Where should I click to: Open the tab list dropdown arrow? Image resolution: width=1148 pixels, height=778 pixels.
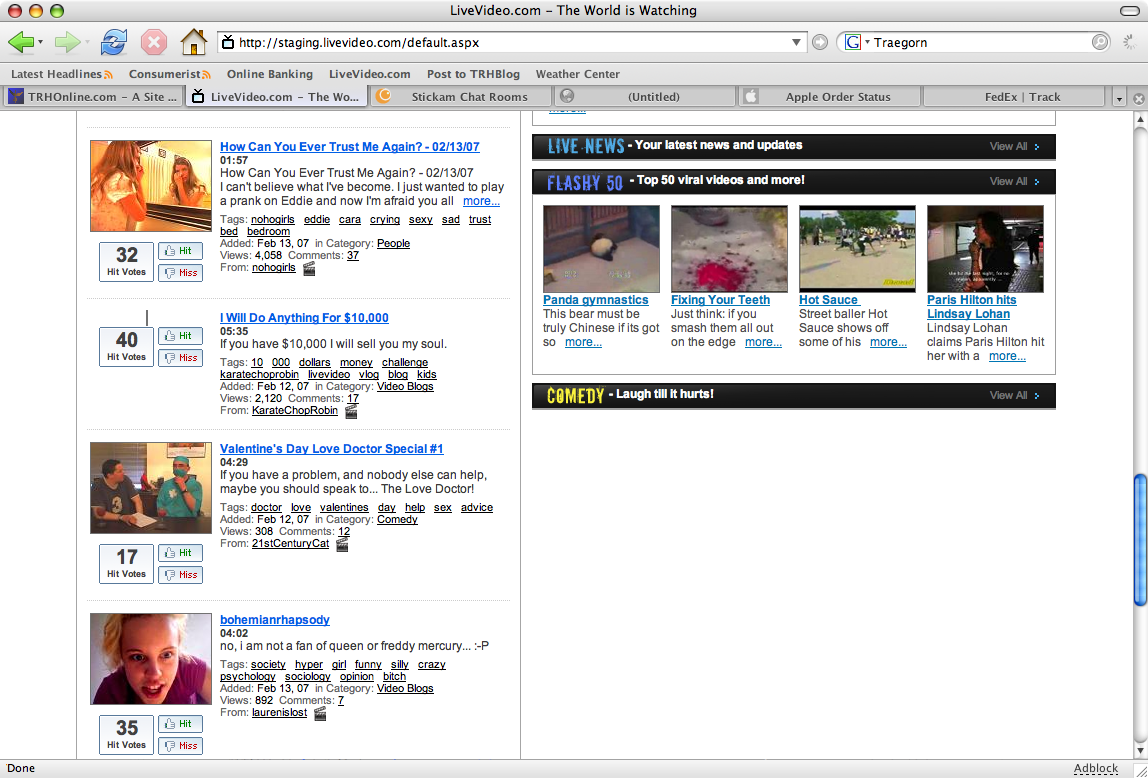pos(1119,98)
